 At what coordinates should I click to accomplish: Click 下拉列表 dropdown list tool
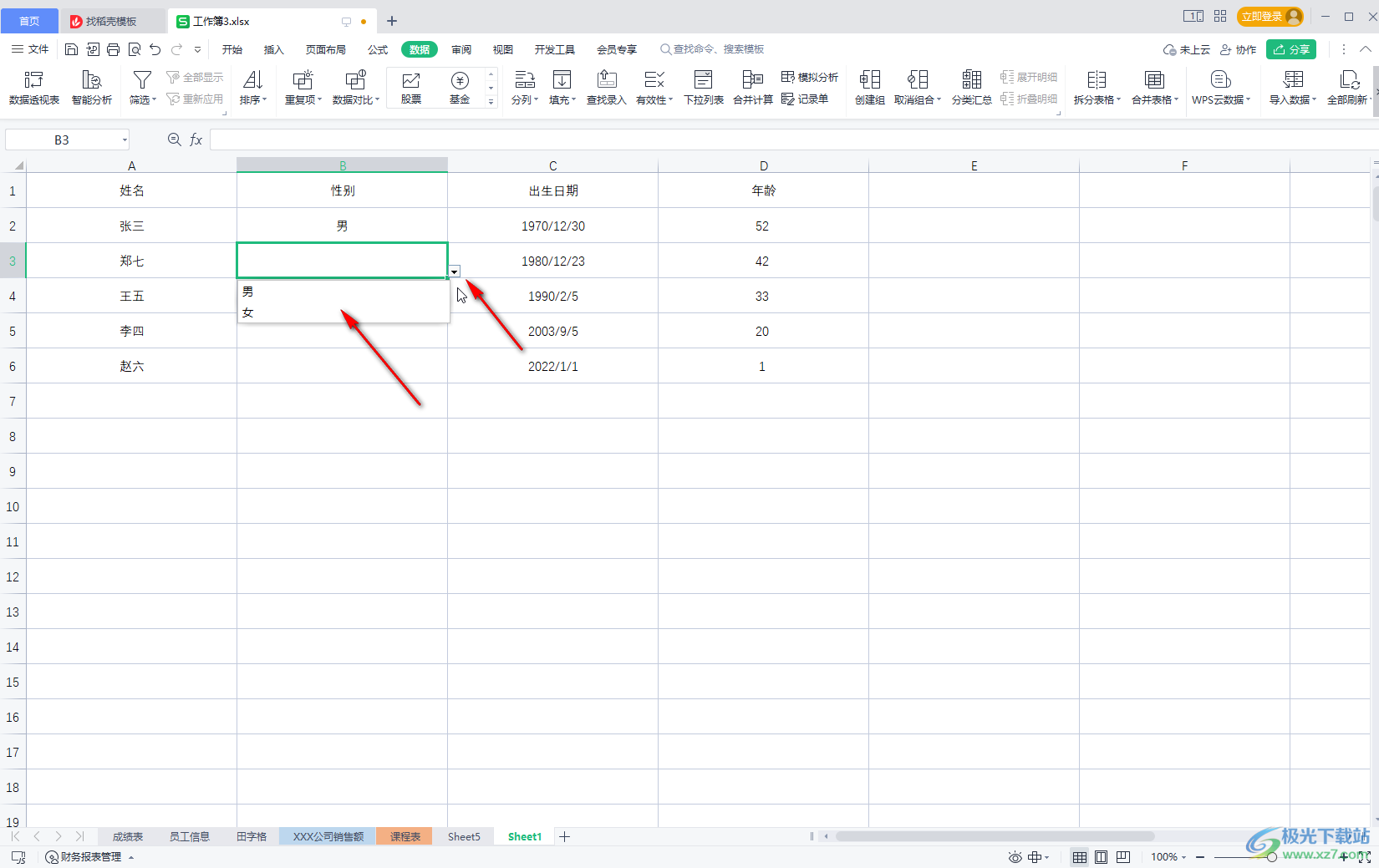coord(704,87)
